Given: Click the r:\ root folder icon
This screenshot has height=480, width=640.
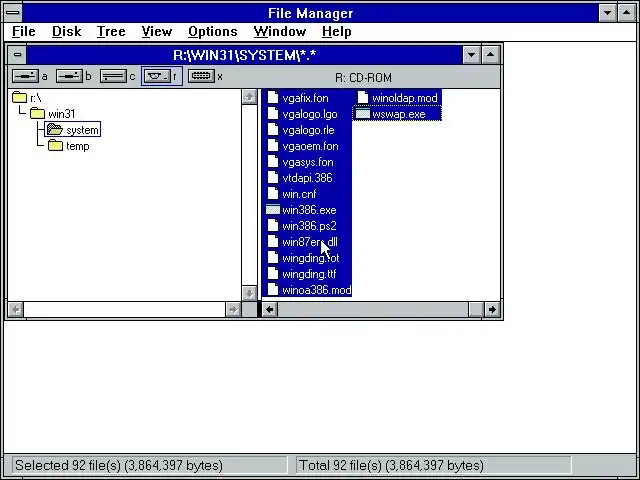Looking at the screenshot, I should click(x=19, y=98).
